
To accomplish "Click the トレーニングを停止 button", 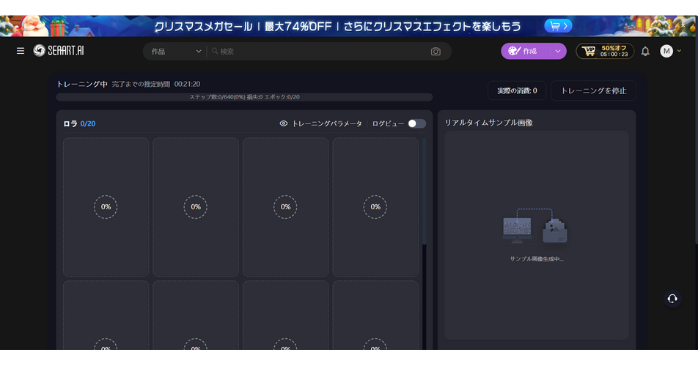I will click(x=593, y=91).
